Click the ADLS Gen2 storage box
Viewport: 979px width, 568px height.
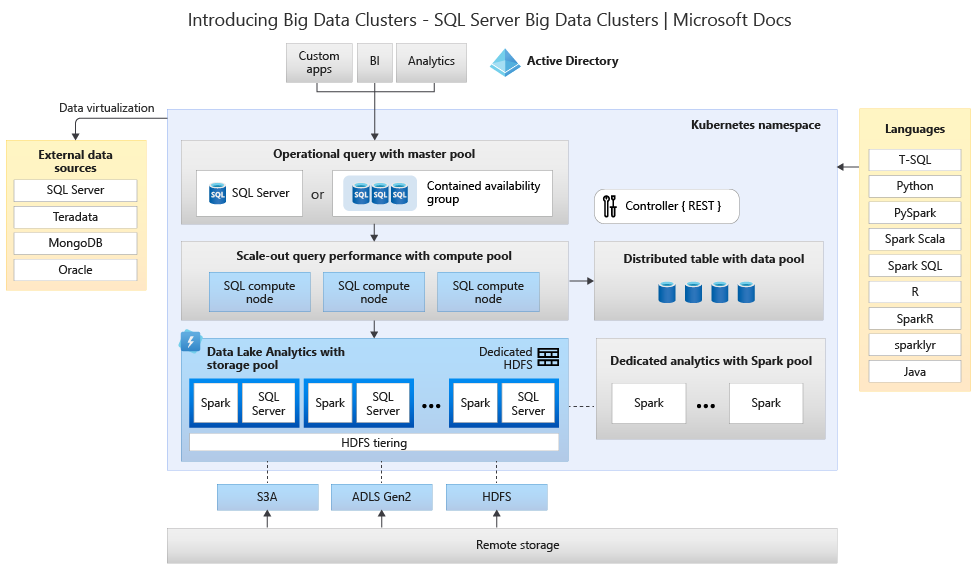pos(381,497)
